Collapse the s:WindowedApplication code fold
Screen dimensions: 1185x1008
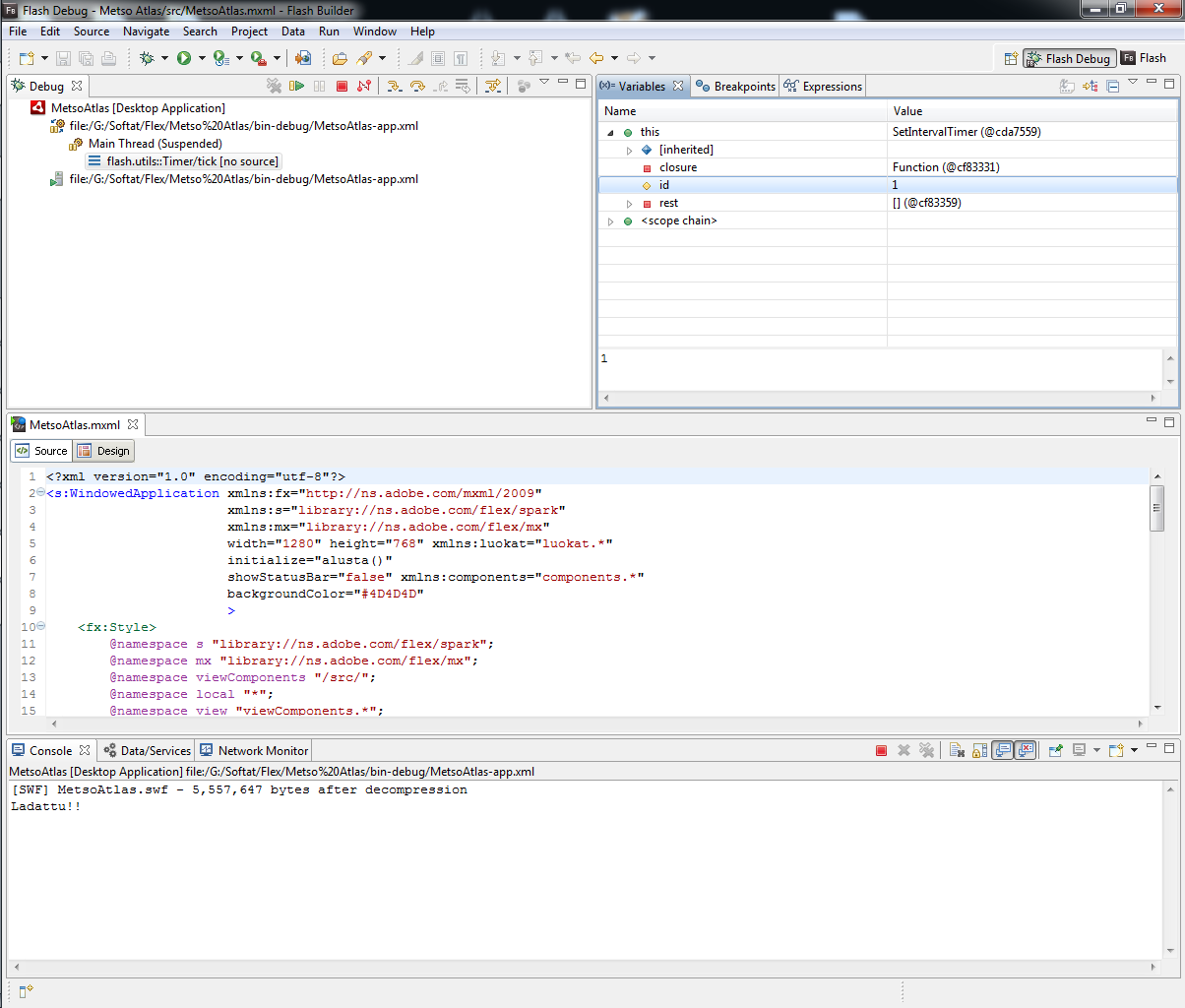pos(40,492)
